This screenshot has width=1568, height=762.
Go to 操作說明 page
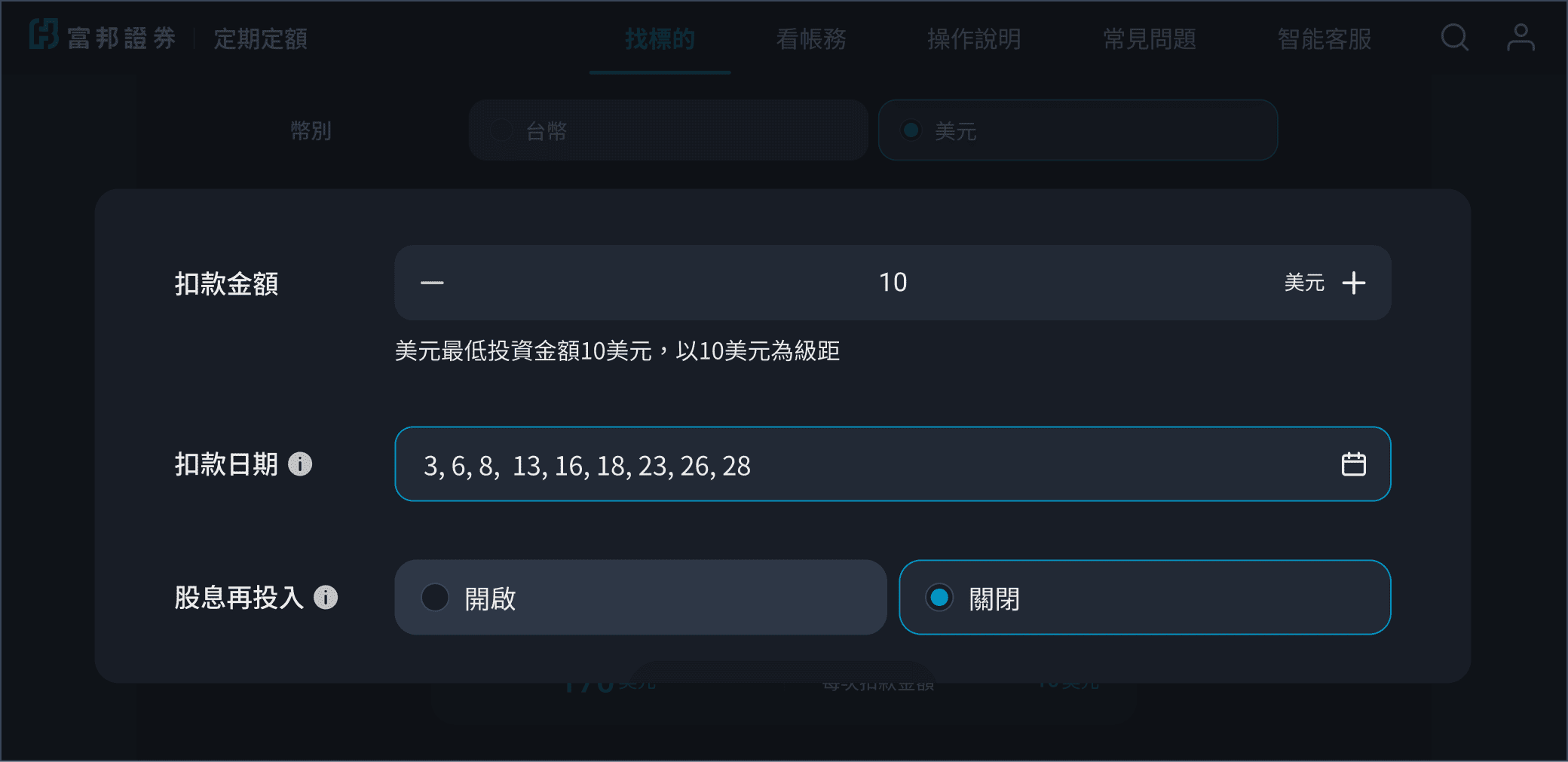pos(974,39)
